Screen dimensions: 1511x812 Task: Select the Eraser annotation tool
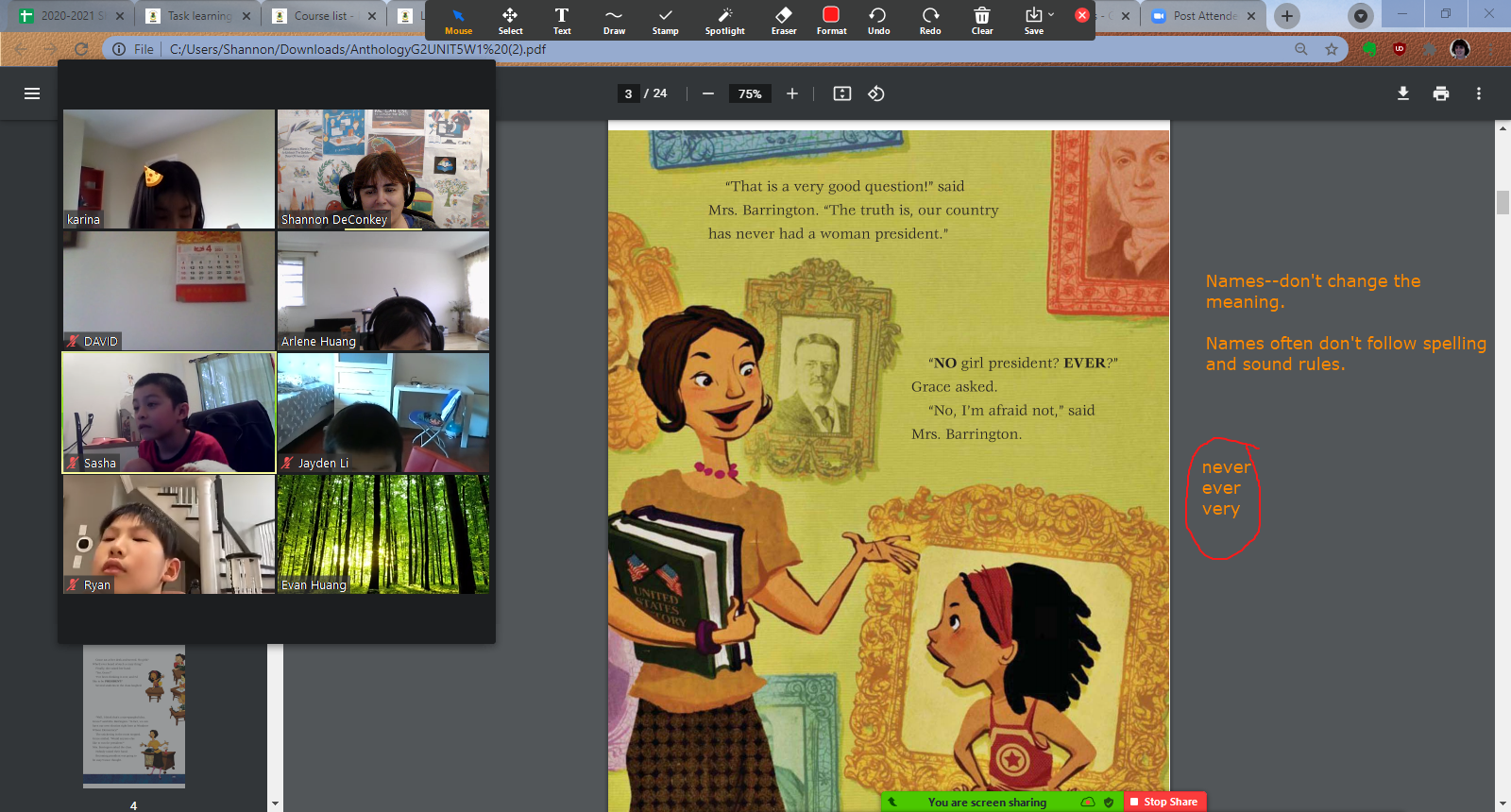point(784,20)
